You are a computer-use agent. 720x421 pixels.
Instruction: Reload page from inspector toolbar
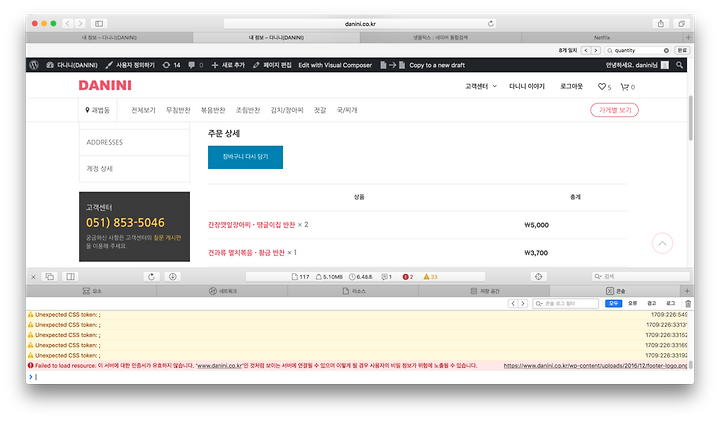pos(152,276)
